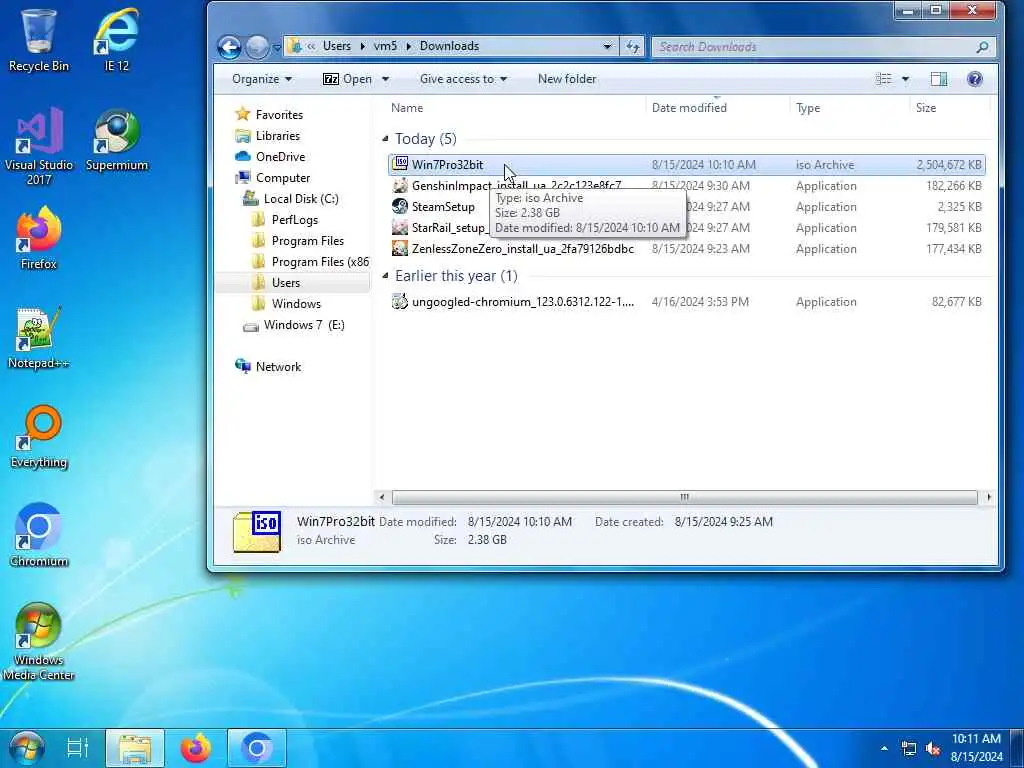Launch IE 12 desktop shortcut
The height and width of the screenshot is (768, 1024).
point(117,39)
